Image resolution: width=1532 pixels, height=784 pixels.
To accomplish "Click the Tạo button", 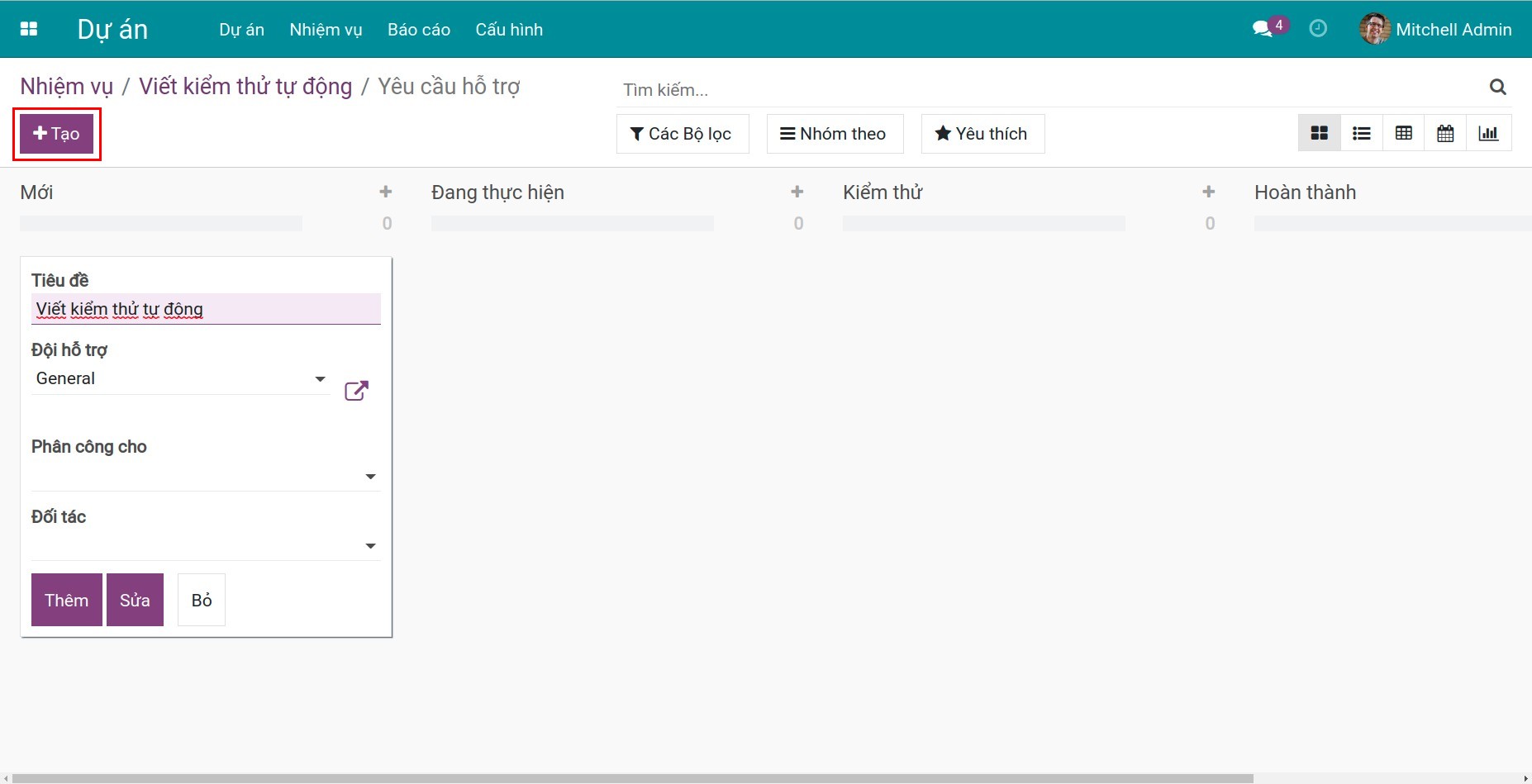I will click(56, 134).
